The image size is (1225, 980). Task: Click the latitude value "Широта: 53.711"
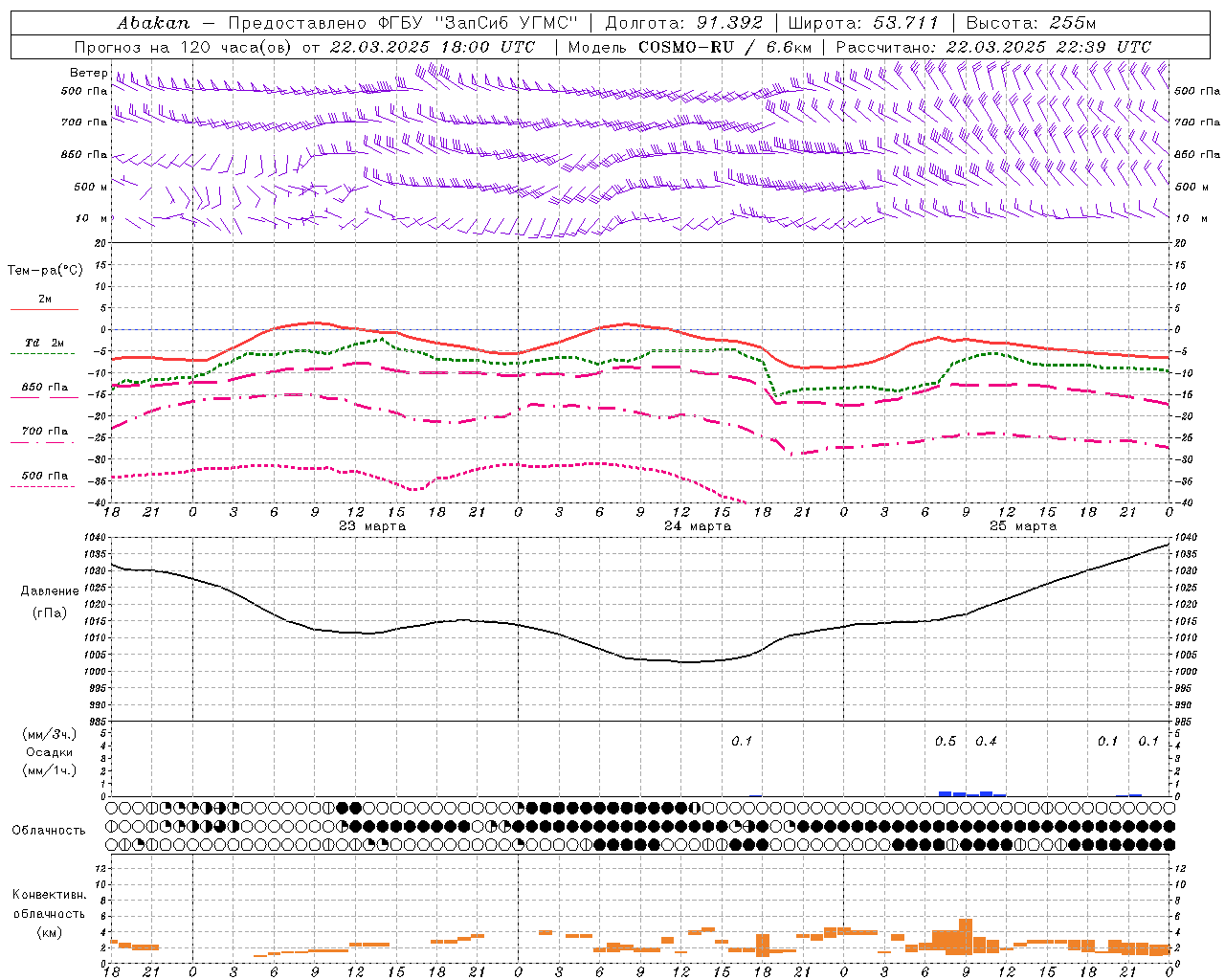864,23
